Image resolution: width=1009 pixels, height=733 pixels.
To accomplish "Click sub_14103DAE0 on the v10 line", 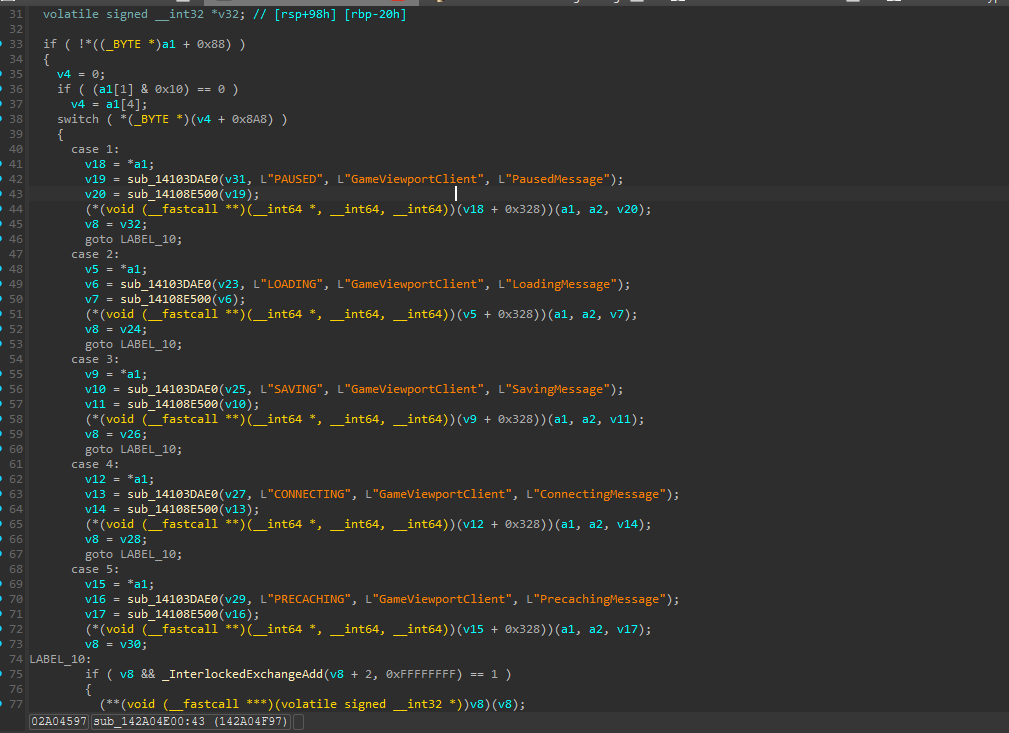I will pos(172,389).
